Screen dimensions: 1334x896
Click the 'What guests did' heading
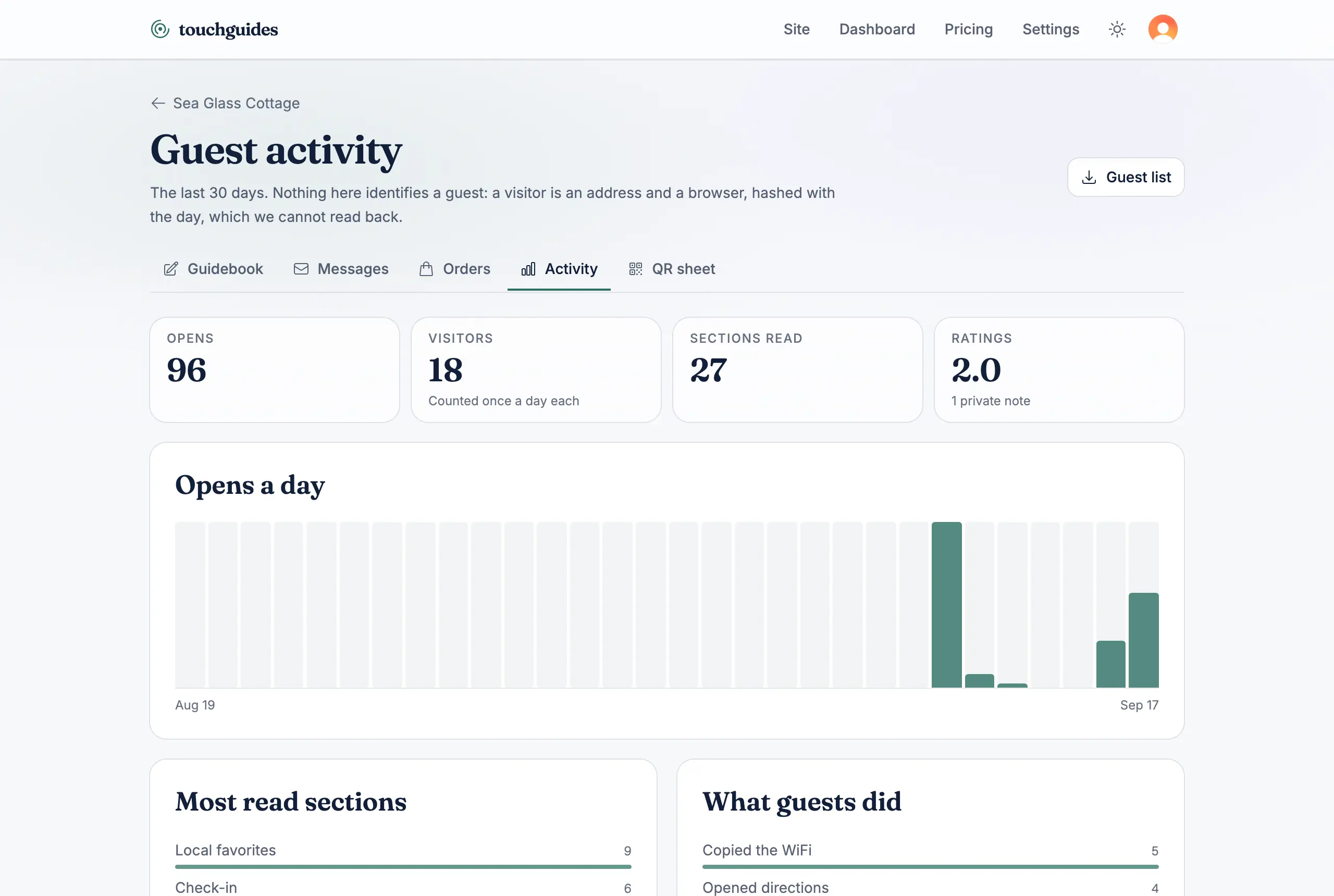point(802,802)
